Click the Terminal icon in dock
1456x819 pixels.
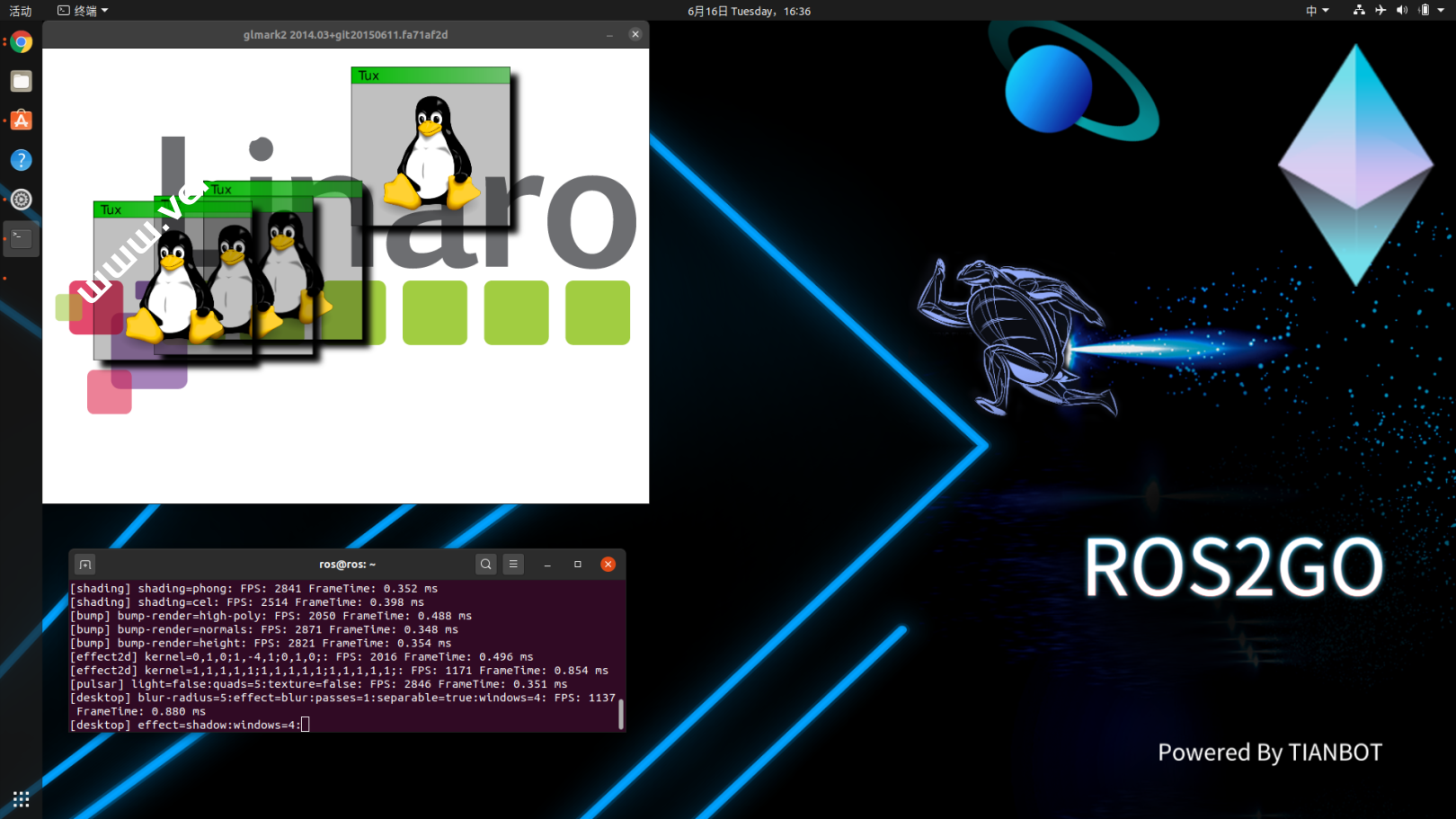pyautogui.click(x=22, y=238)
